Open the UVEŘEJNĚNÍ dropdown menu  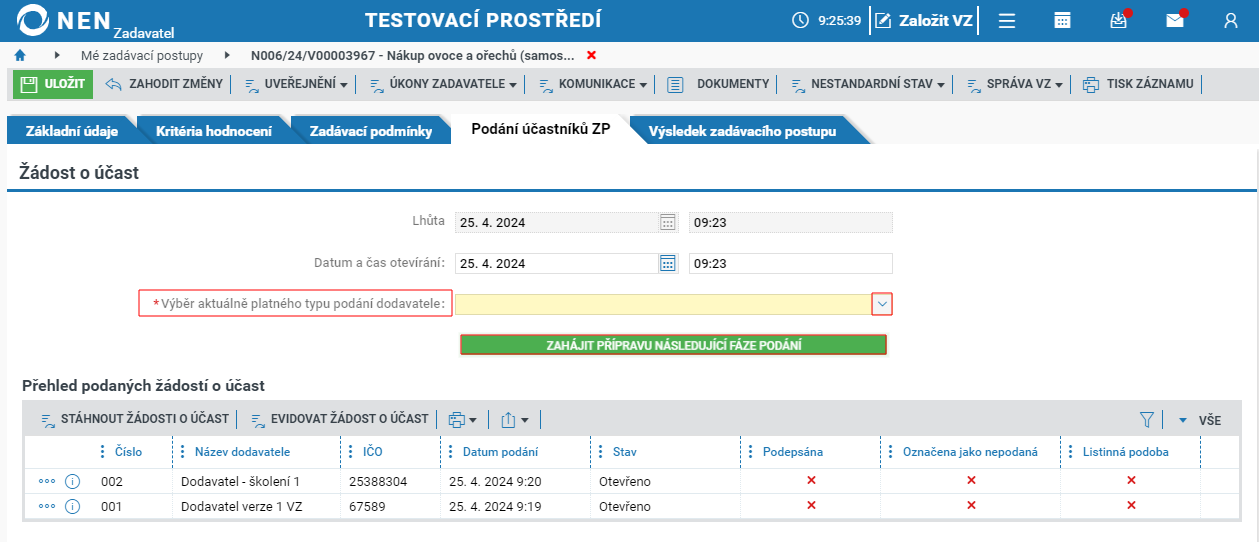296,84
